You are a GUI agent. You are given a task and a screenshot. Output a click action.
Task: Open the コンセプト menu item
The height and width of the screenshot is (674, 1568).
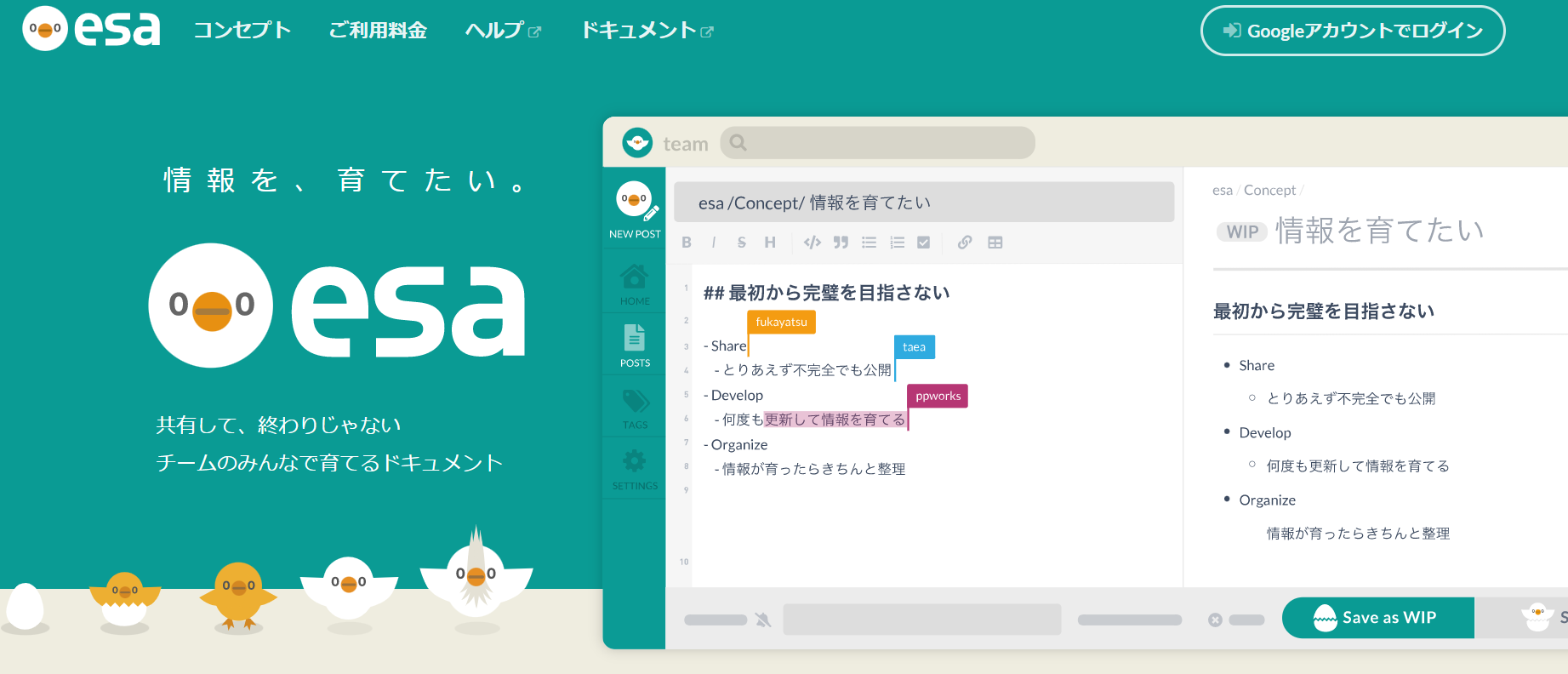242,31
